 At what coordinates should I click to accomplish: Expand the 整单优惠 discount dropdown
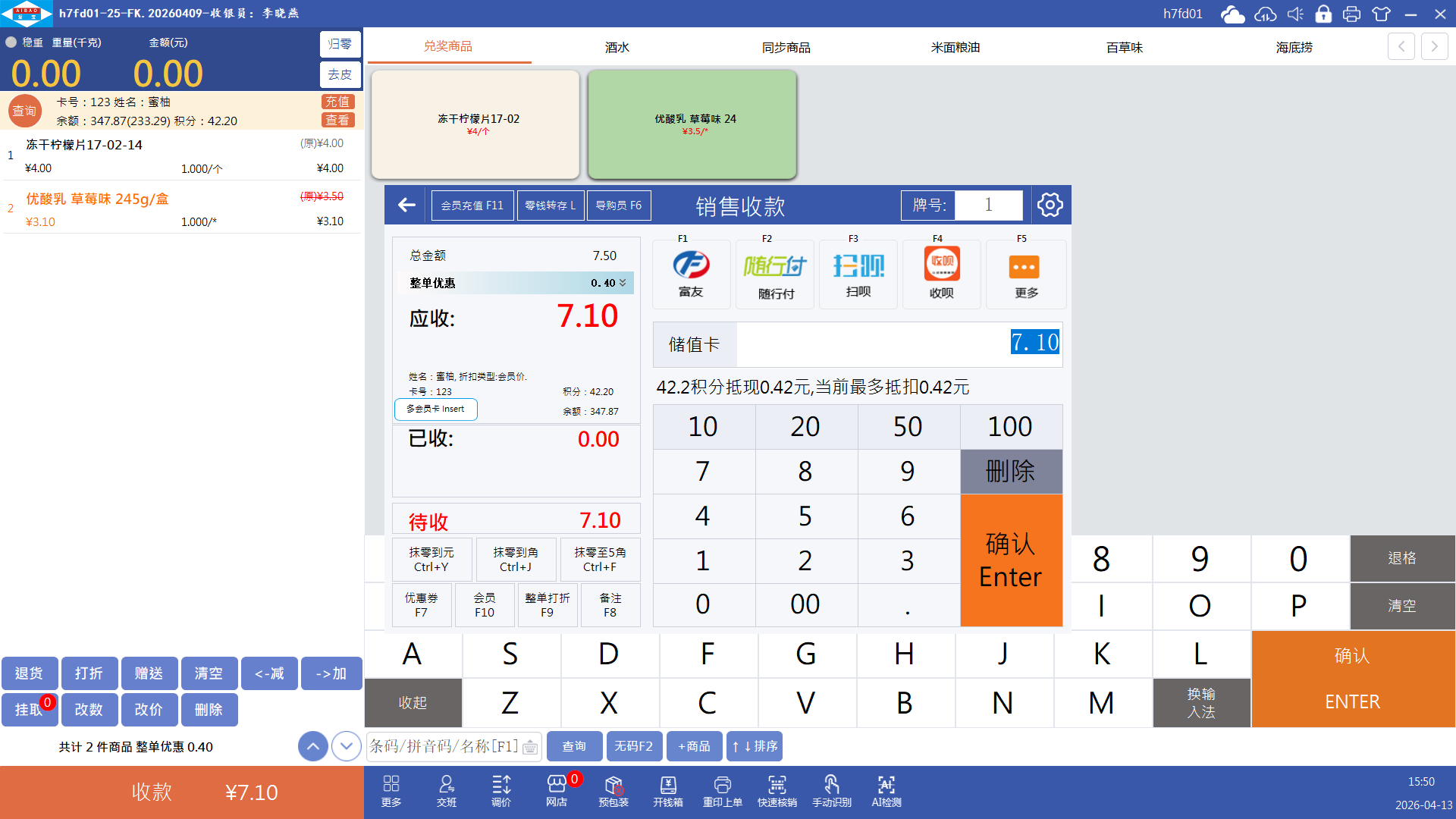click(623, 283)
